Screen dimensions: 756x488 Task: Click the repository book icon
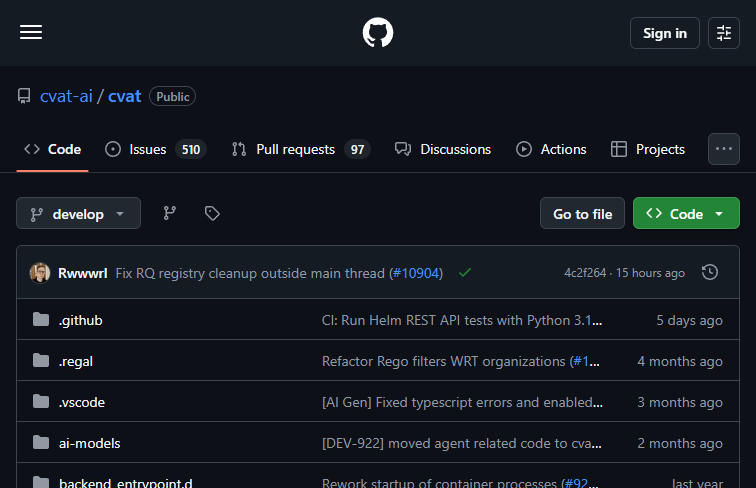click(24, 96)
